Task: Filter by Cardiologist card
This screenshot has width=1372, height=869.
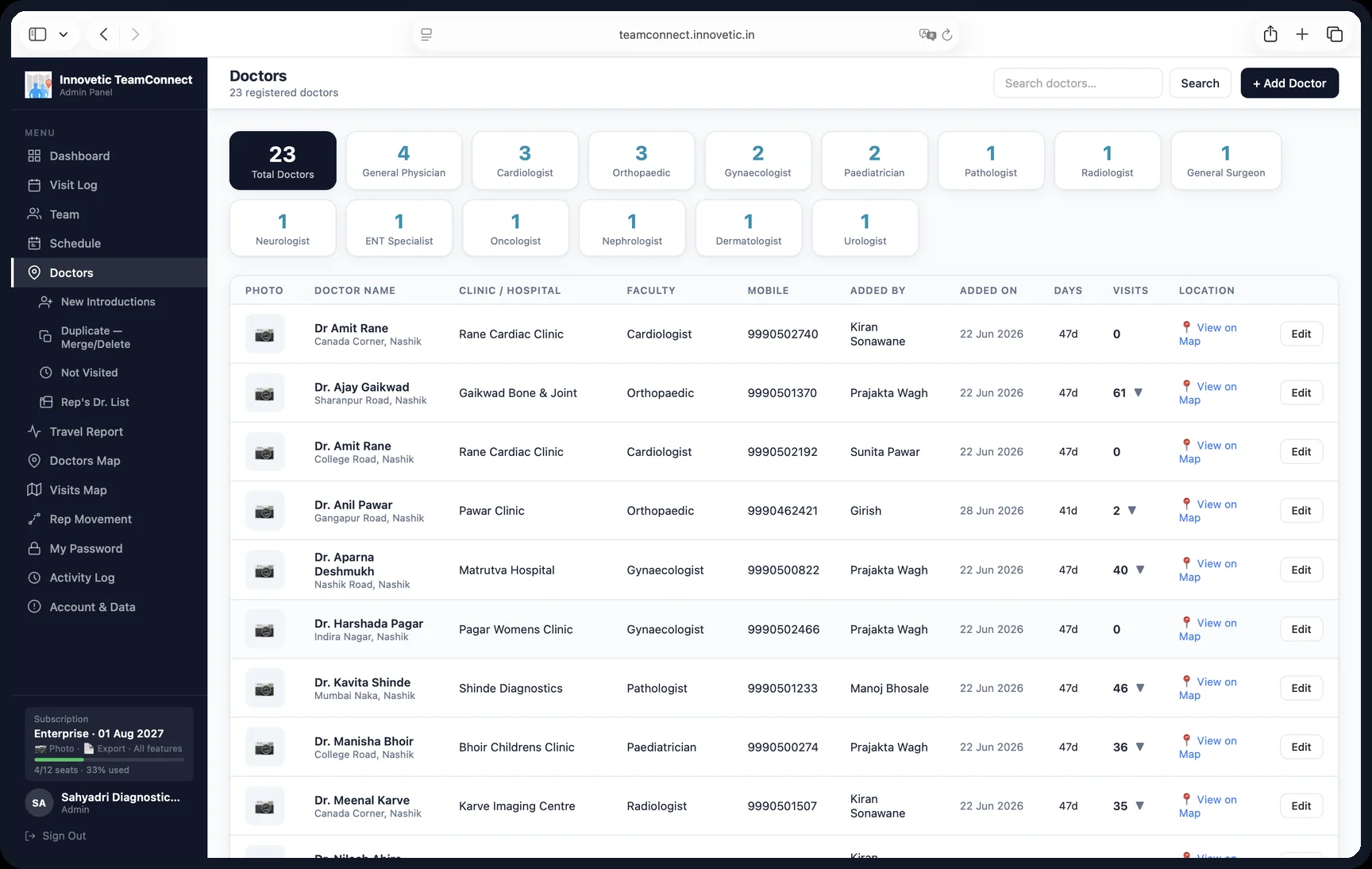Action: coord(525,160)
